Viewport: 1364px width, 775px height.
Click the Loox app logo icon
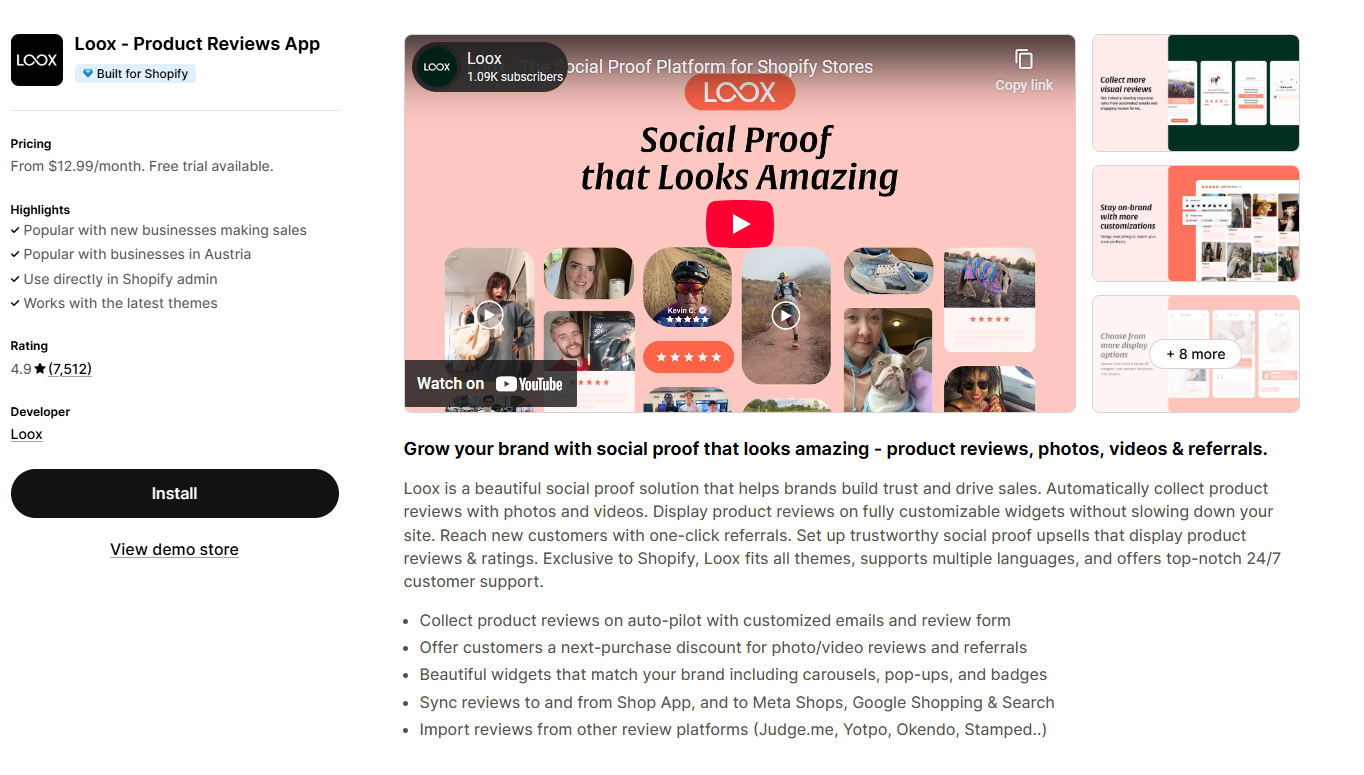click(x=37, y=60)
